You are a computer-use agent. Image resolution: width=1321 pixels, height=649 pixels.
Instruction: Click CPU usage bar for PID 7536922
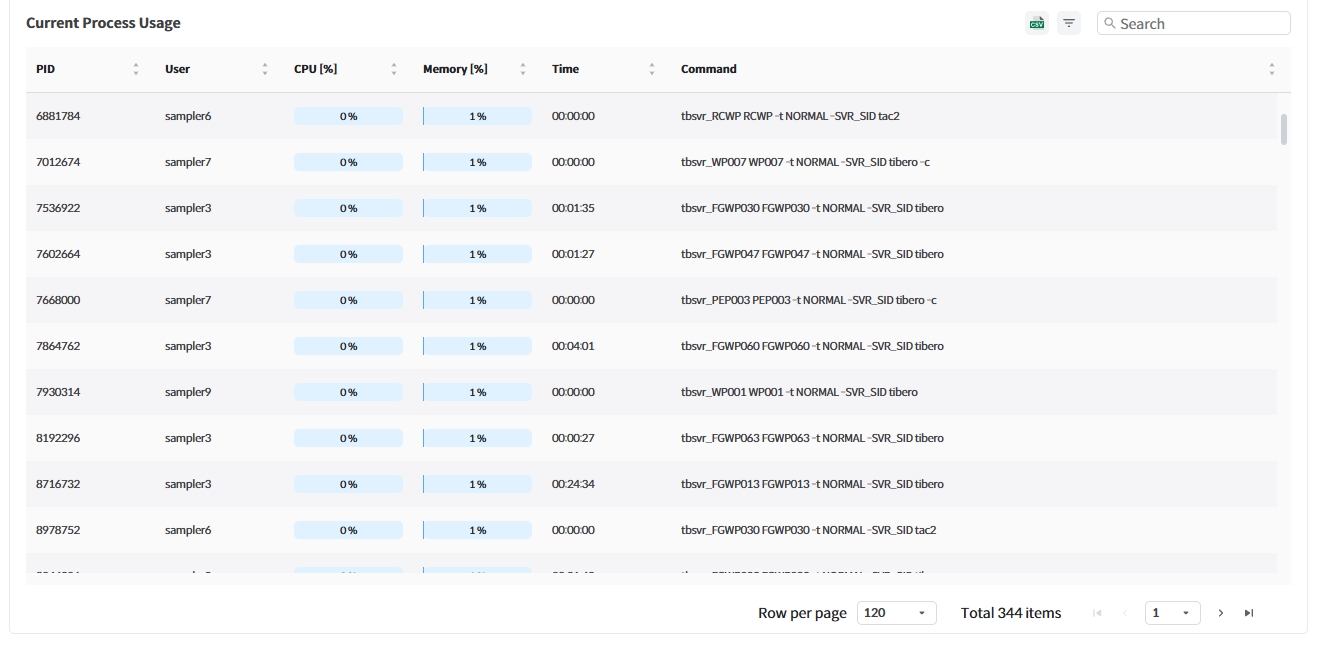point(348,208)
